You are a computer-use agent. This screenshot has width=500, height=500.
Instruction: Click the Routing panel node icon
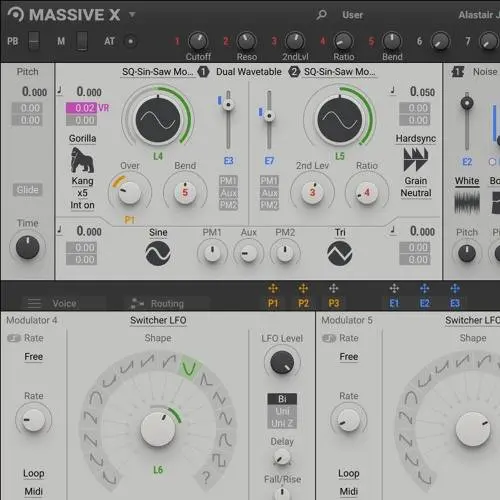pyautogui.click(x=137, y=303)
